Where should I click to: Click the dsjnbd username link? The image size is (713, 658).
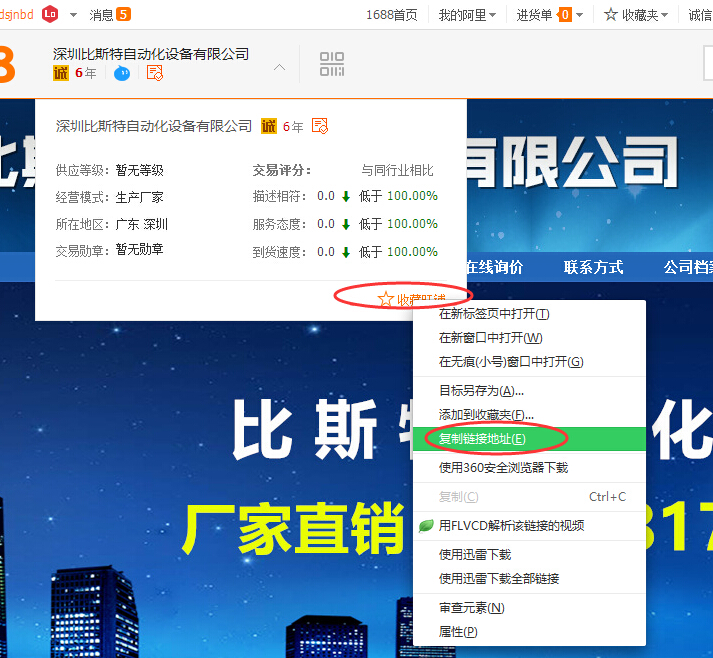click(x=17, y=15)
